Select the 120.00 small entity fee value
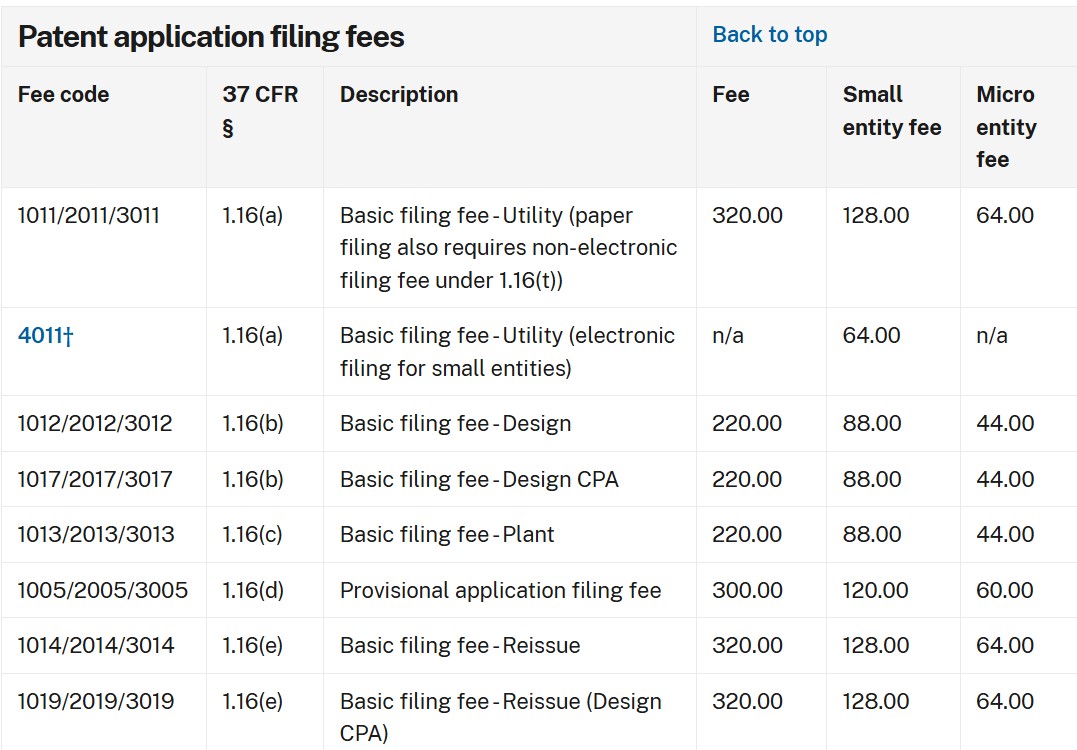This screenshot has height=750, width=1077. coord(876,591)
